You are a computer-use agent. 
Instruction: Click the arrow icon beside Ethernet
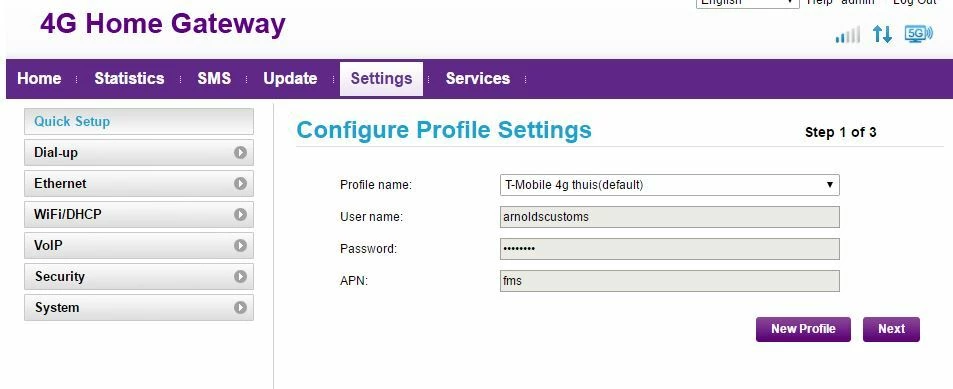[240, 184]
